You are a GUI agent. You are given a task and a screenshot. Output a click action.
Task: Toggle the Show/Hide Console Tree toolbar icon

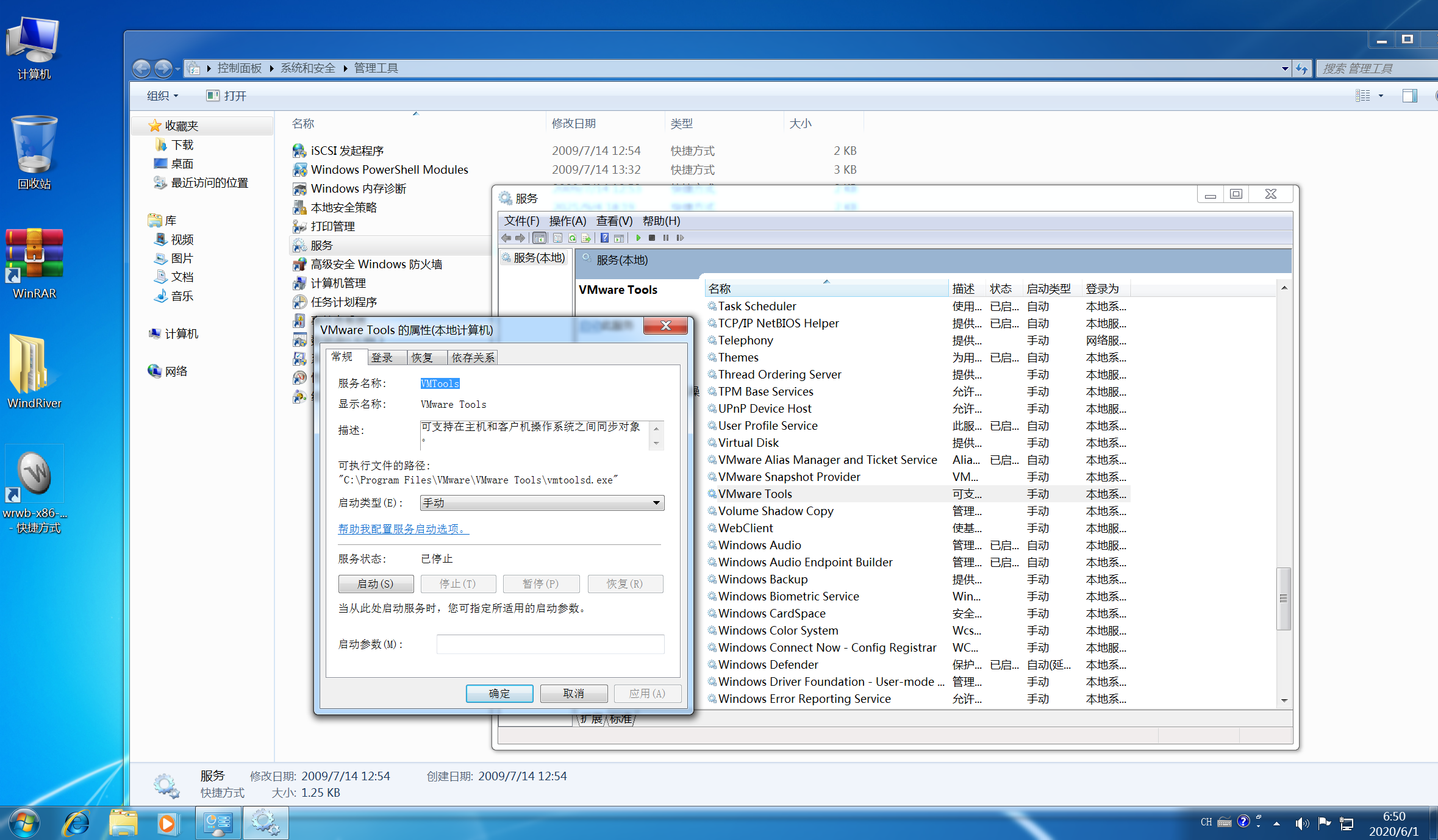pyautogui.click(x=539, y=238)
